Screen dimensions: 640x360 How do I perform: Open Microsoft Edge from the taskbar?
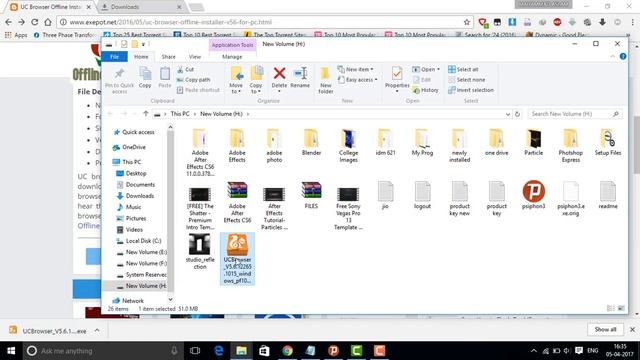coord(218,351)
